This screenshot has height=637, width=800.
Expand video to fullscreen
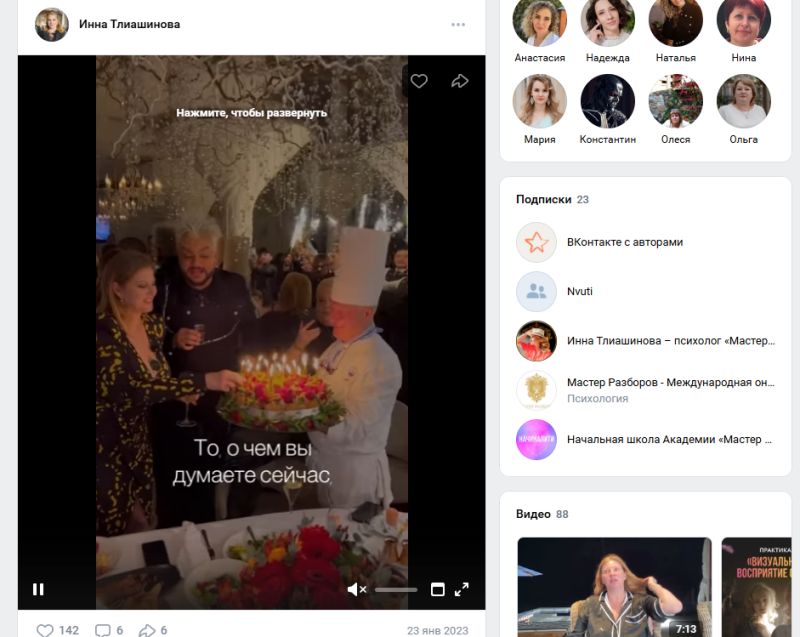tap(462, 589)
